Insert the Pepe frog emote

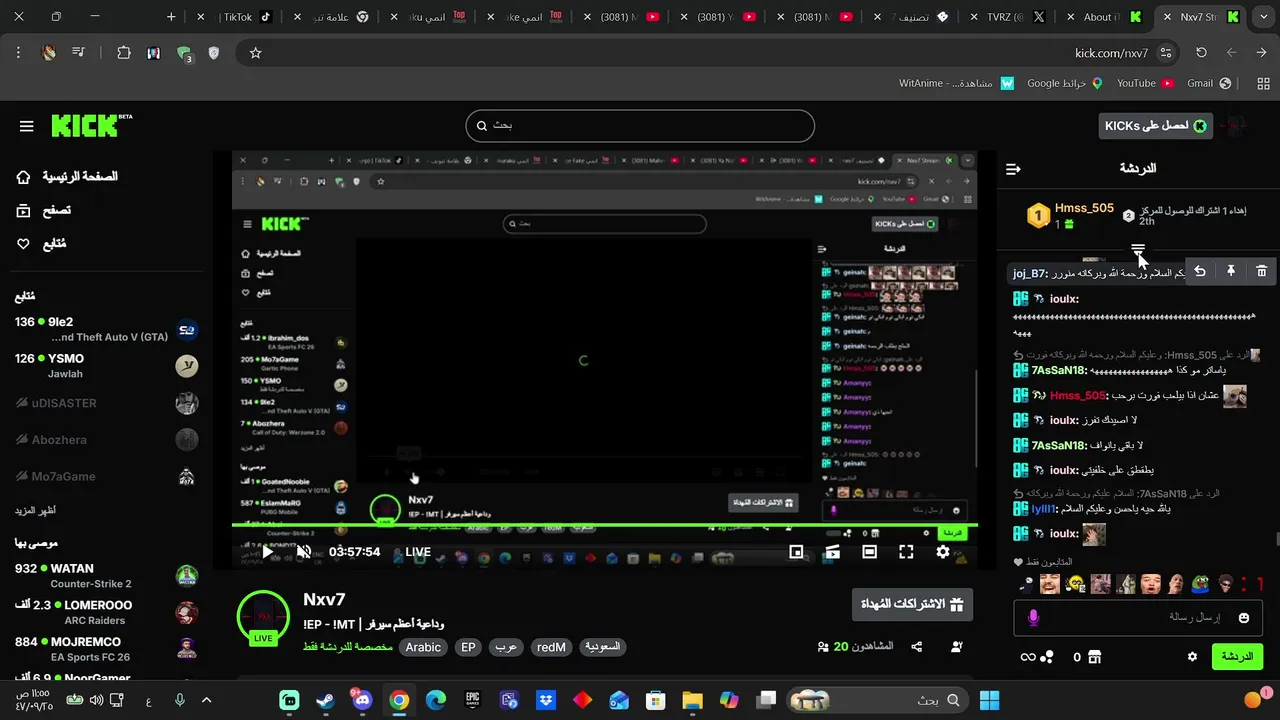pos(1200,584)
